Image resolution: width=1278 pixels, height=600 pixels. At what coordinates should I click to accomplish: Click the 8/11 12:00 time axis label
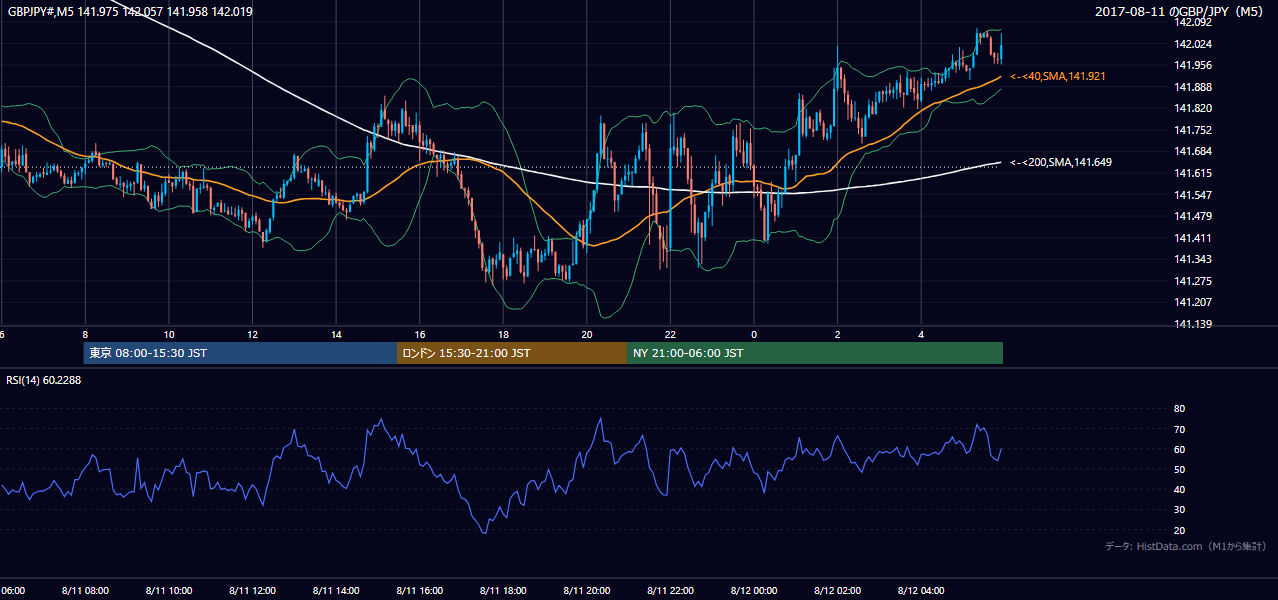coord(252,590)
